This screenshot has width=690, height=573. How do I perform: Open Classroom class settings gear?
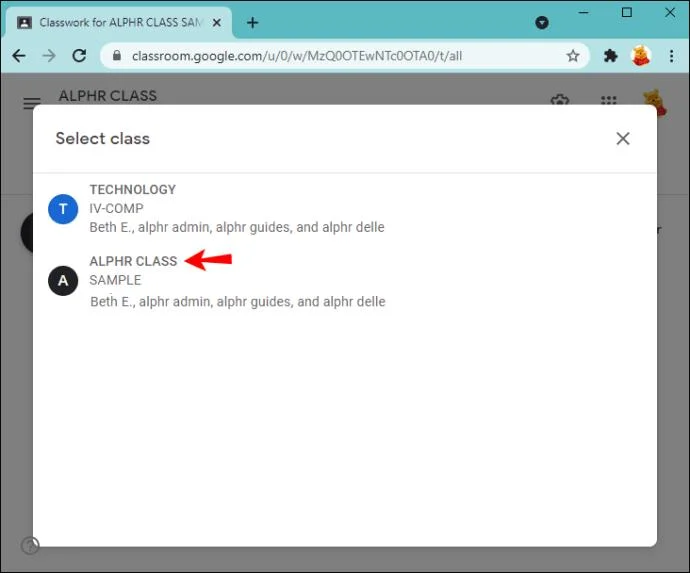560,100
